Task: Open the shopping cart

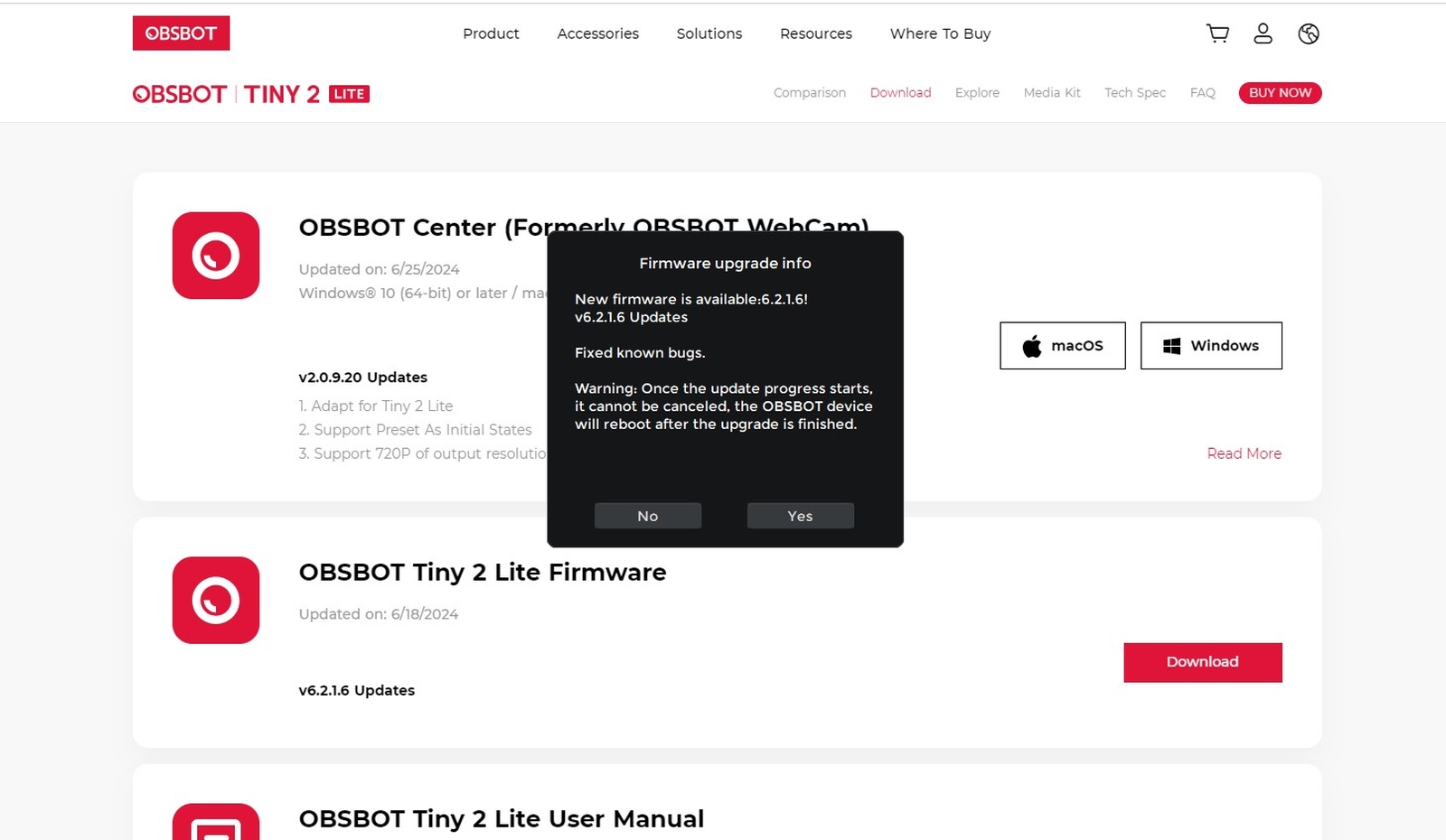Action: [1217, 33]
